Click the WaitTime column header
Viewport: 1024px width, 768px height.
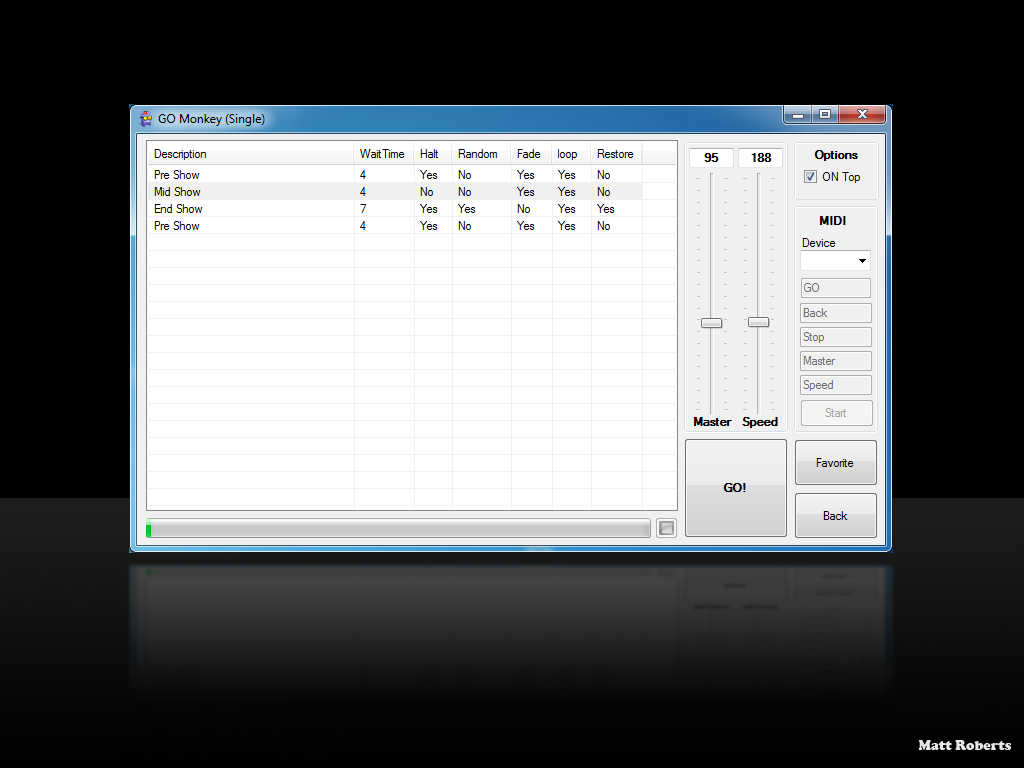[x=383, y=154]
